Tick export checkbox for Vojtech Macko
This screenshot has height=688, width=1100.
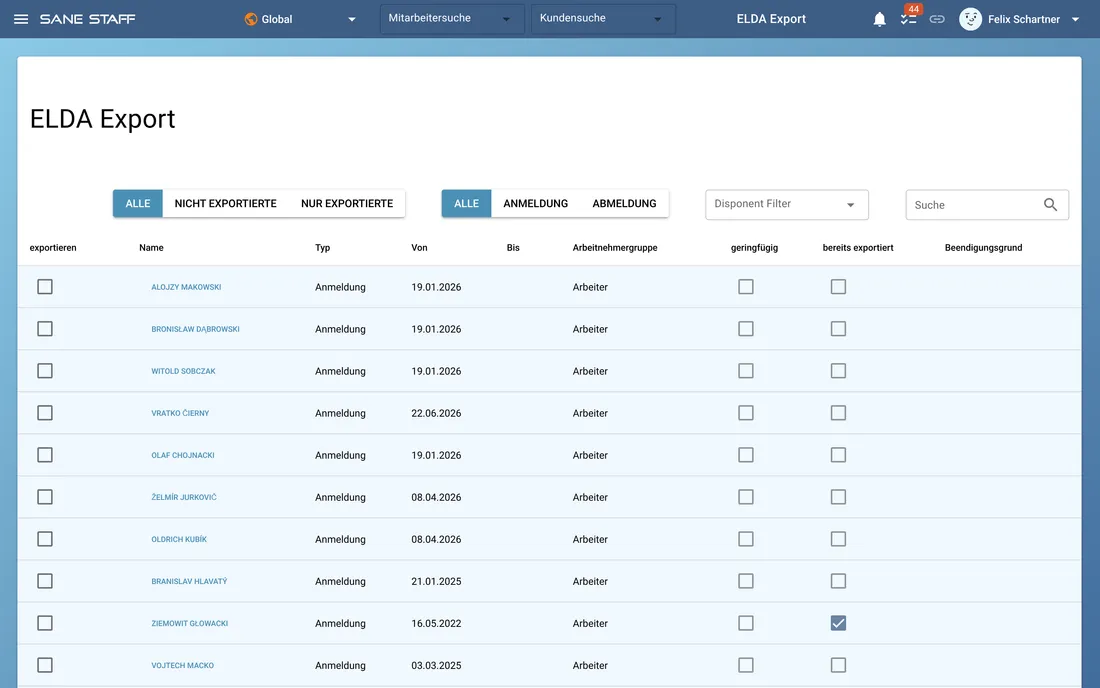(x=45, y=666)
